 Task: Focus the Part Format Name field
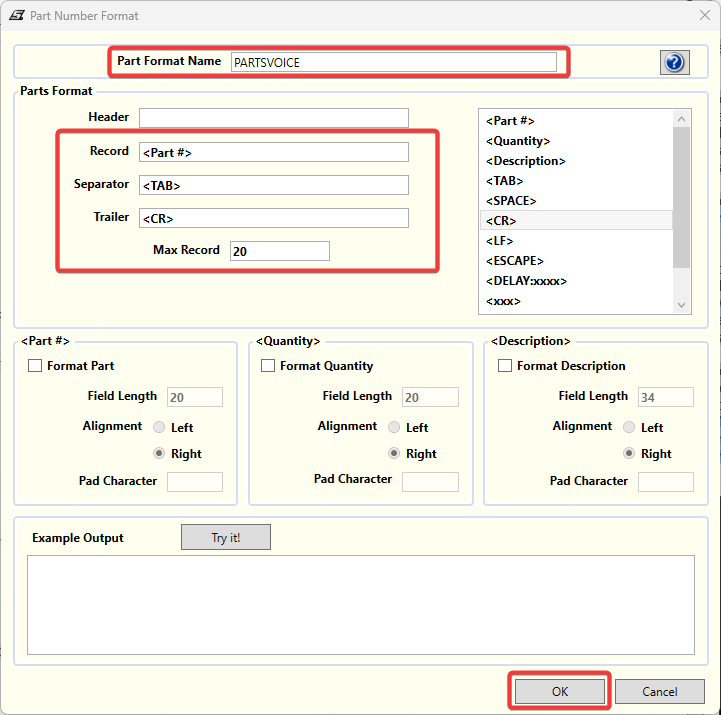click(x=394, y=62)
